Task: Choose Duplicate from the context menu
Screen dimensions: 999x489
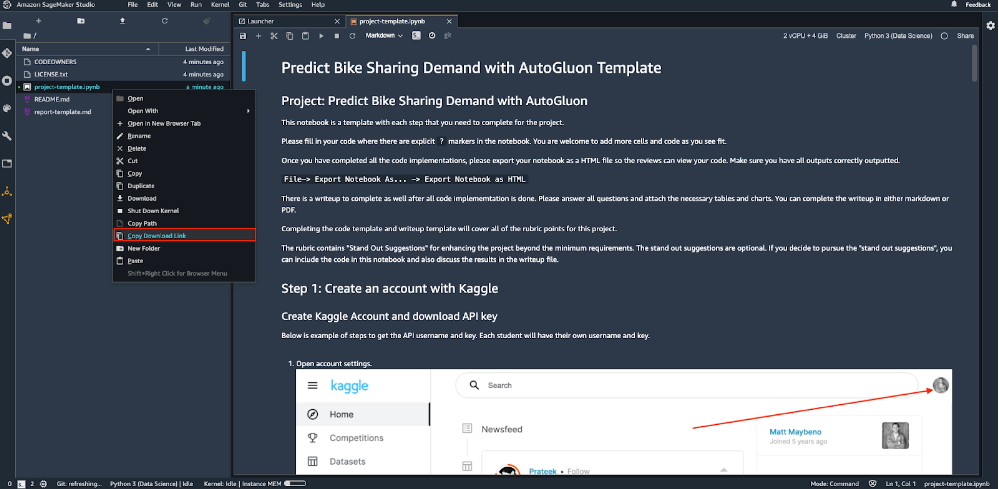Action: click(x=184, y=186)
